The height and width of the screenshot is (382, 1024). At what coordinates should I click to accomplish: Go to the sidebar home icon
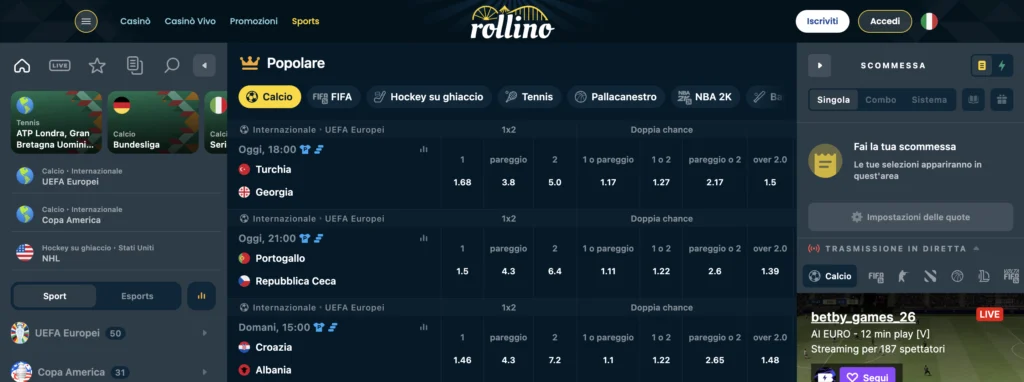pos(22,65)
